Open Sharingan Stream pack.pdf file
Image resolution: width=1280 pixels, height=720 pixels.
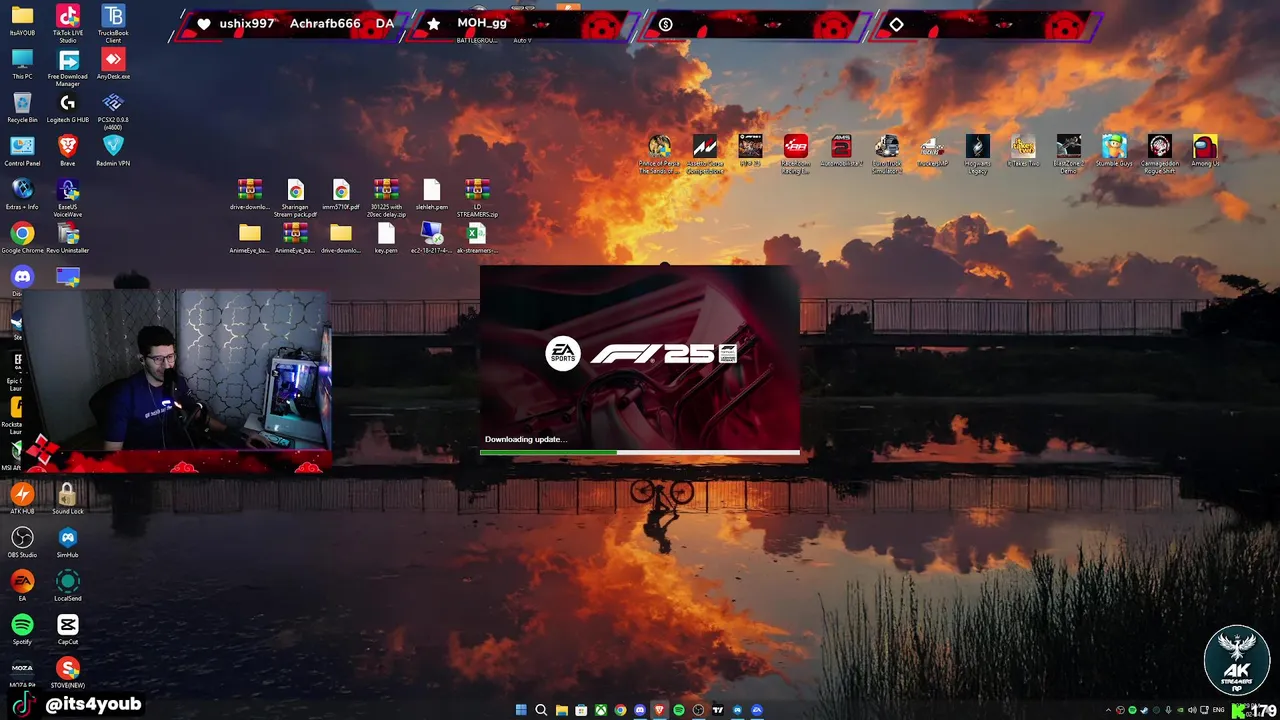(x=295, y=196)
